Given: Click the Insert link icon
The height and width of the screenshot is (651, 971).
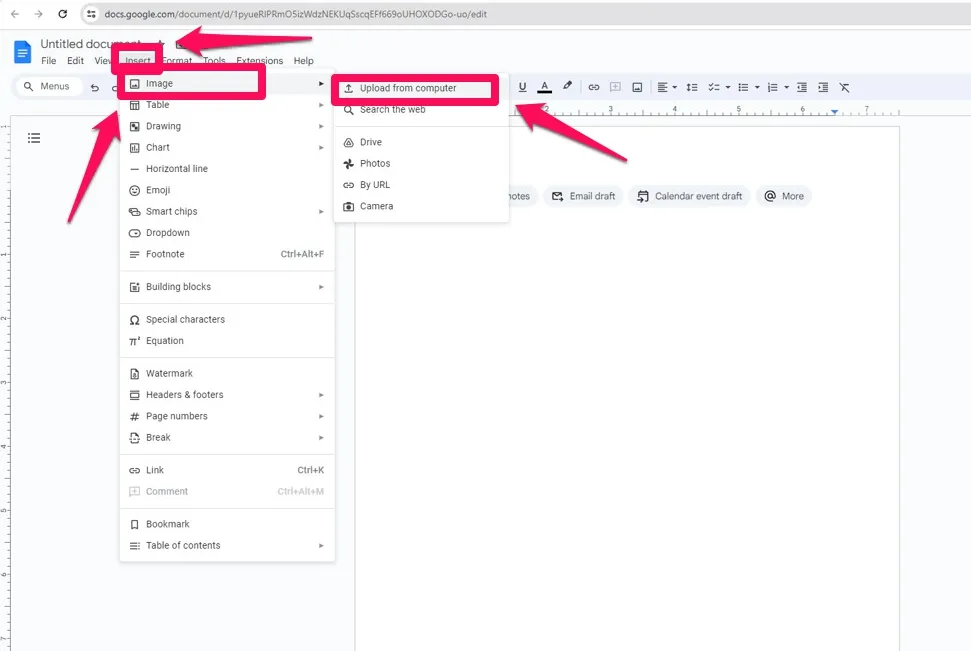Looking at the screenshot, I should click(594, 87).
